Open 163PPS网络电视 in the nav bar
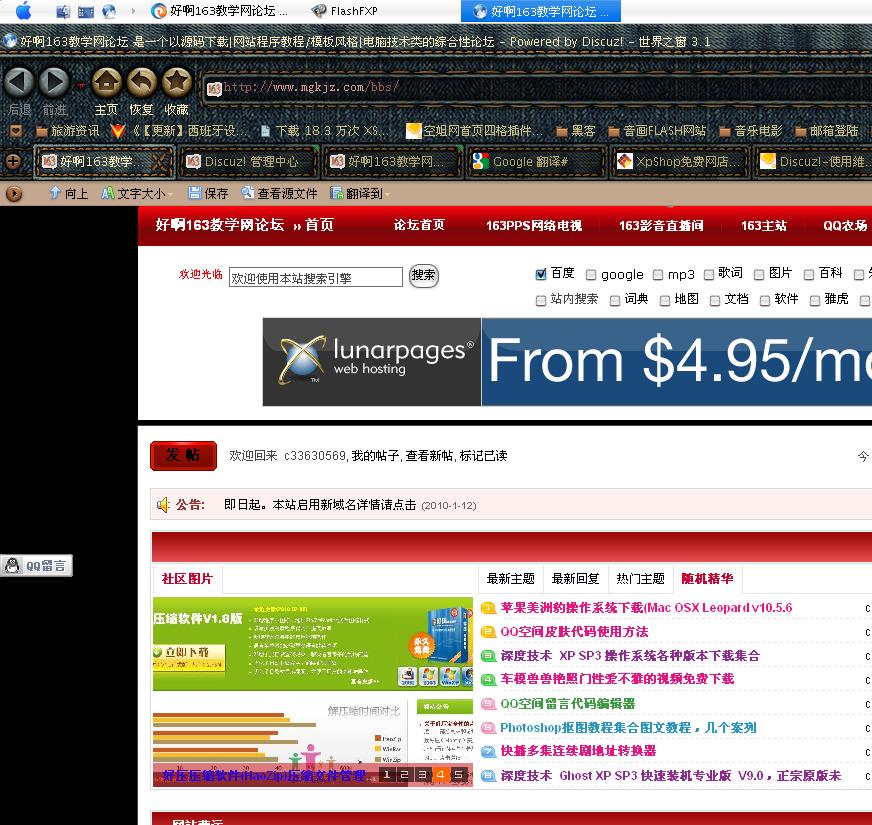This screenshot has height=825, width=872. 534,225
